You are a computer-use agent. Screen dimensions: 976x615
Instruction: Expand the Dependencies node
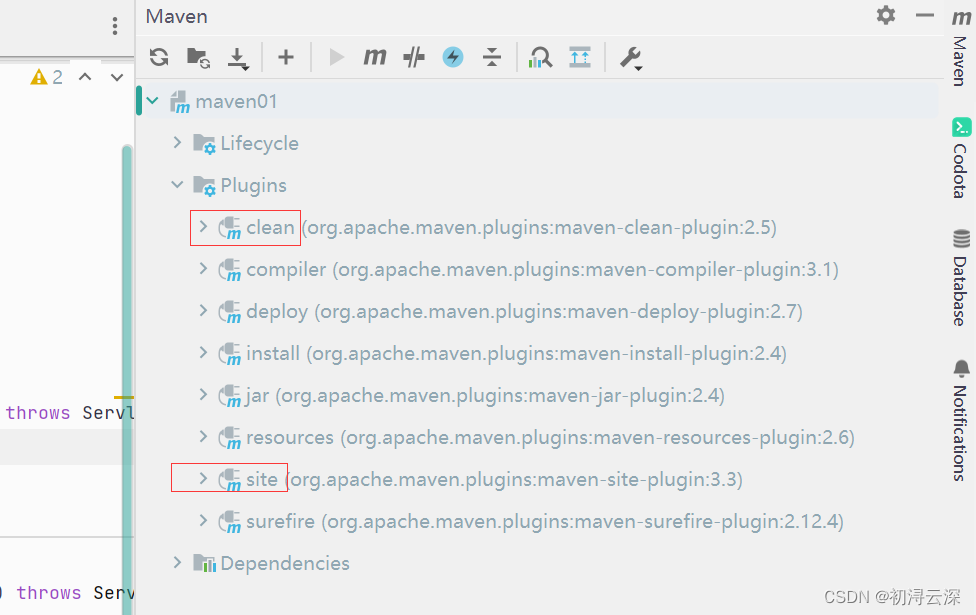(177, 563)
